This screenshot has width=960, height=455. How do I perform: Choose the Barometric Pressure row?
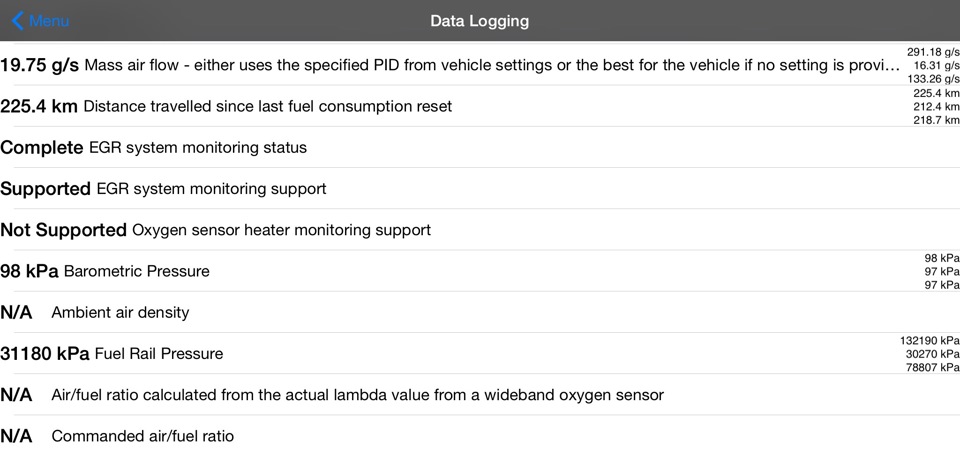click(x=137, y=271)
